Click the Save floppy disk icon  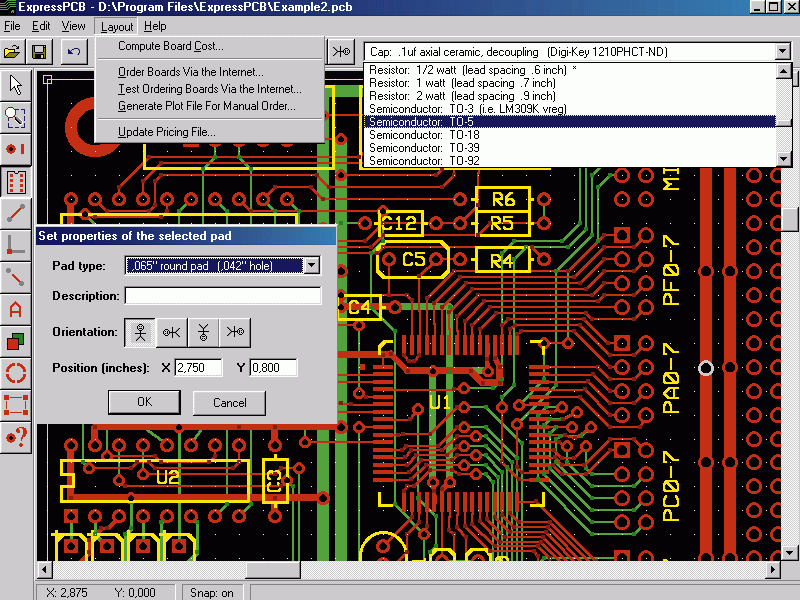point(39,52)
